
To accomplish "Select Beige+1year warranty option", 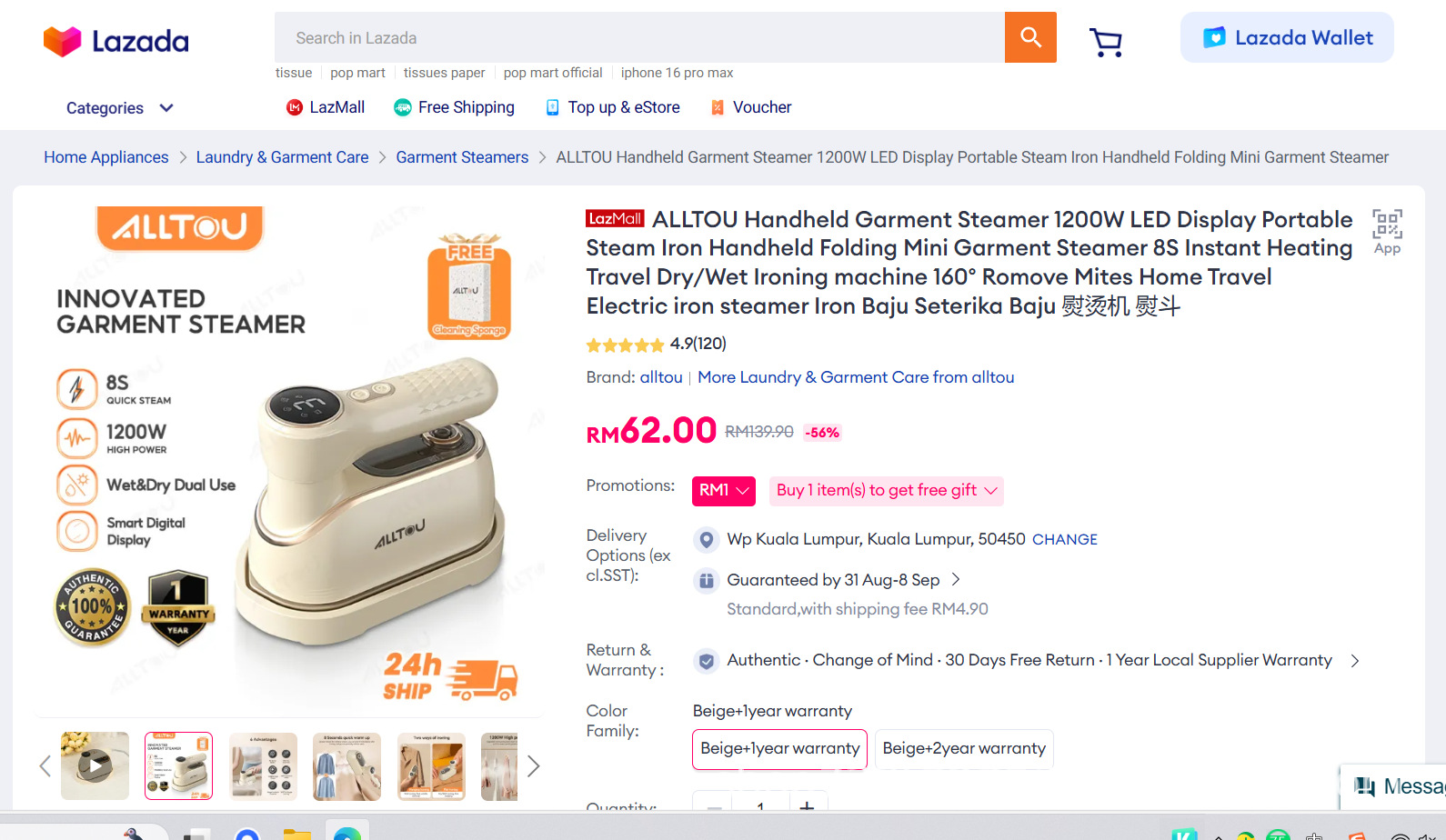I will [779, 749].
